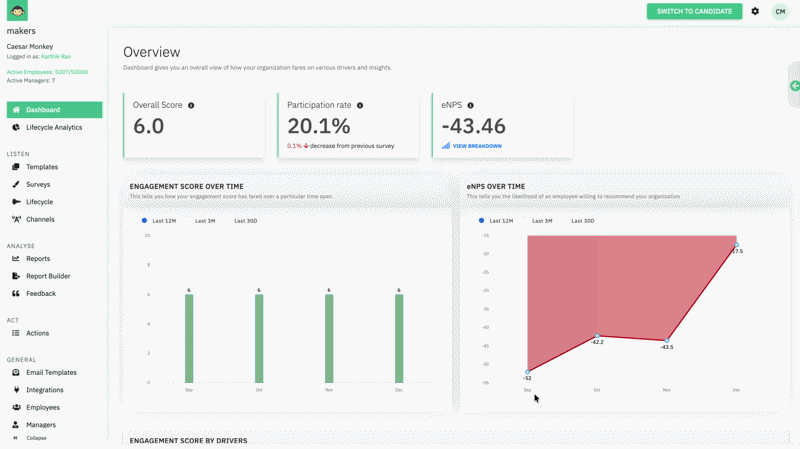Open the settings gear icon
Image resolution: width=800 pixels, height=449 pixels.
coord(755,12)
